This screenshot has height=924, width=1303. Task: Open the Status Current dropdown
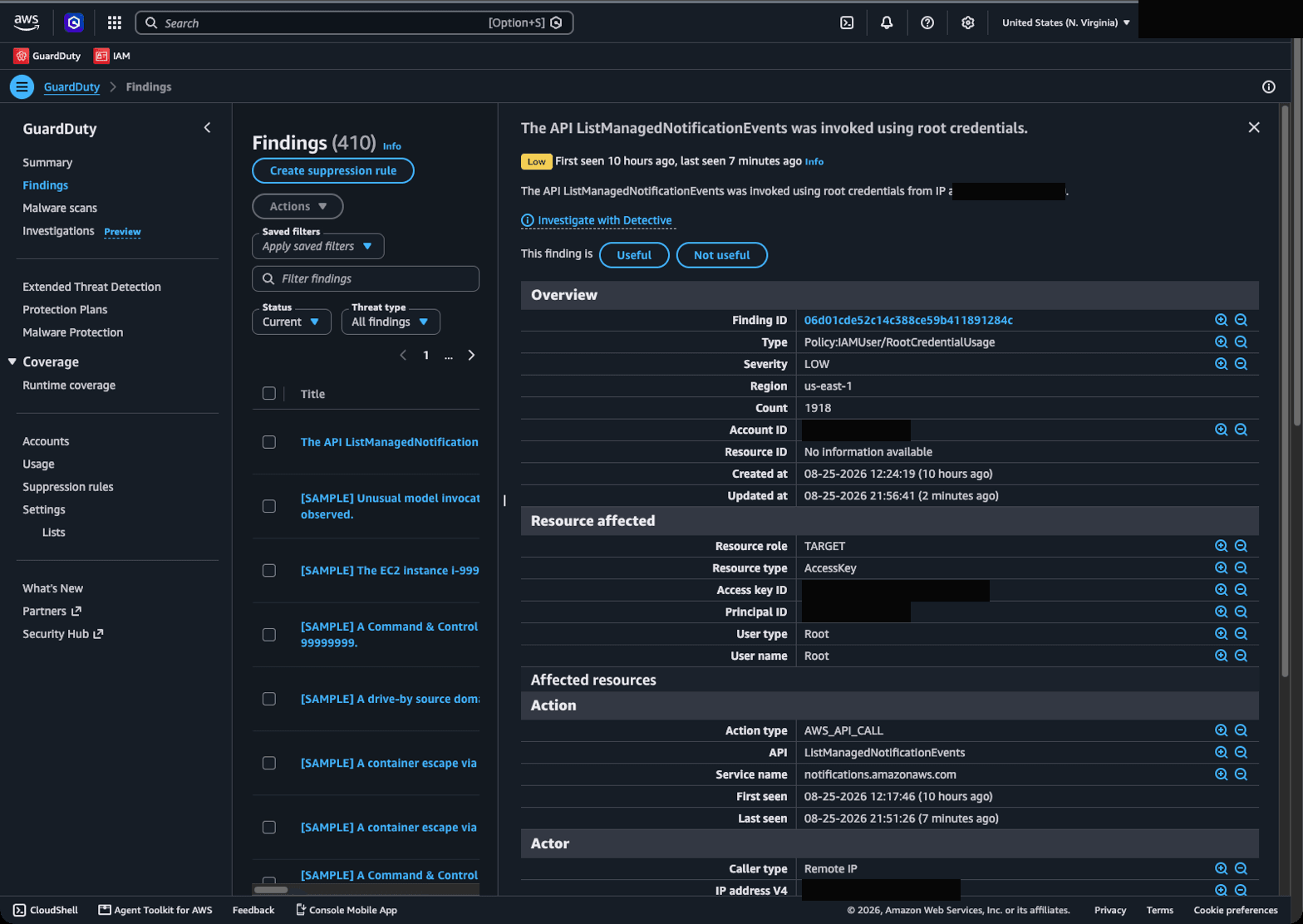(292, 322)
